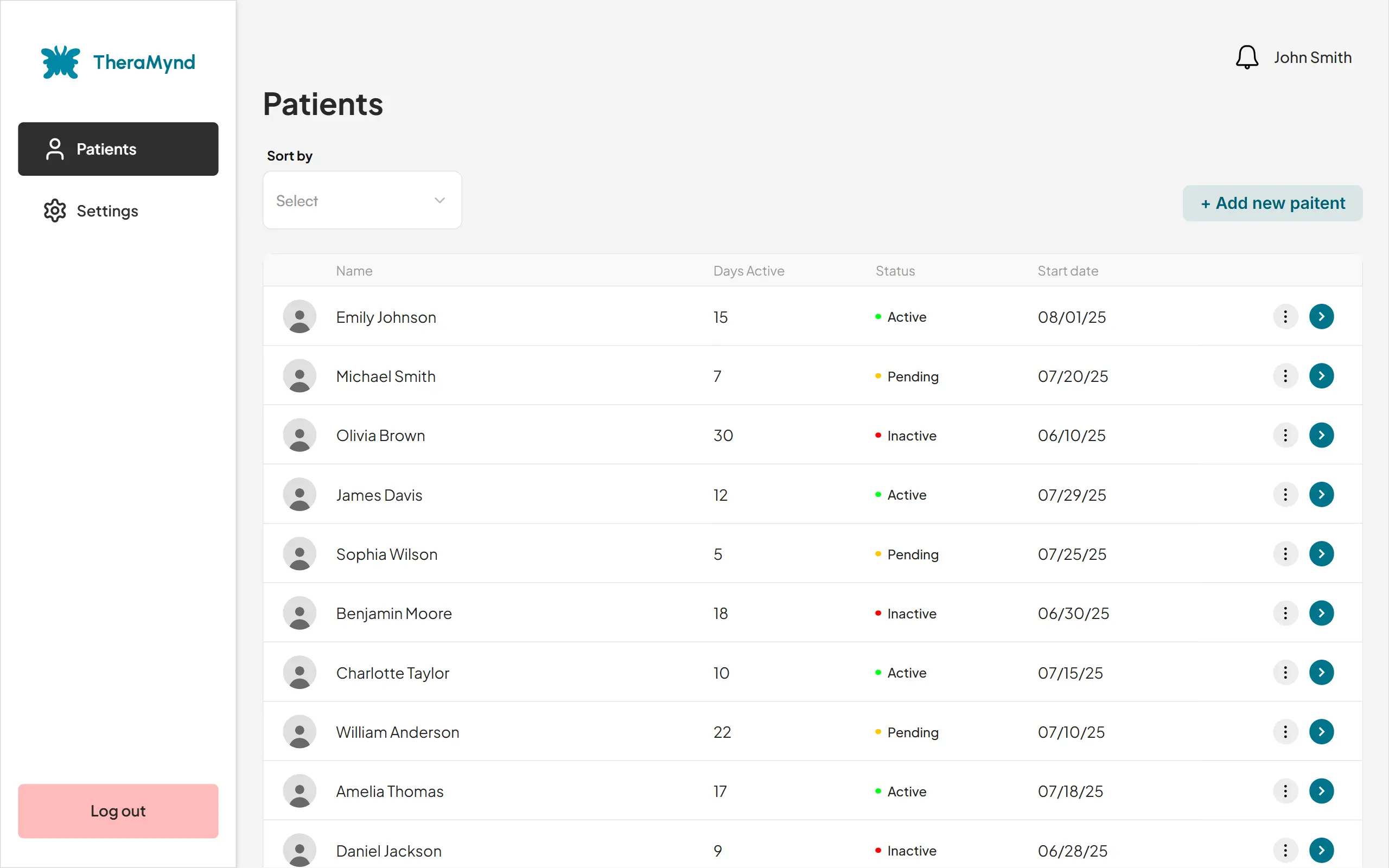
Task: Click the Add new patient button
Action: click(x=1272, y=203)
